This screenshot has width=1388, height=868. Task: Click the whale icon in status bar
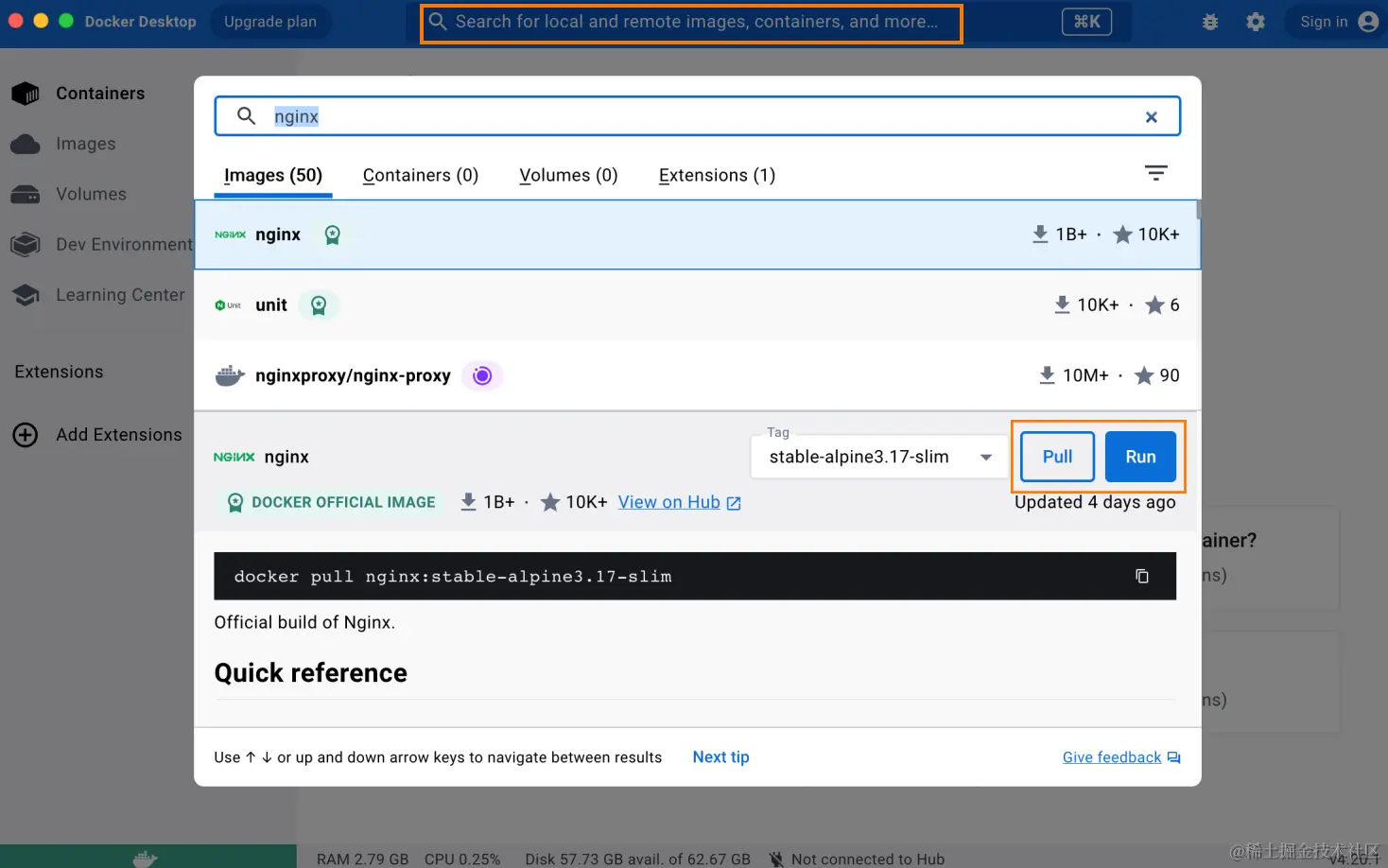pyautogui.click(x=145, y=859)
